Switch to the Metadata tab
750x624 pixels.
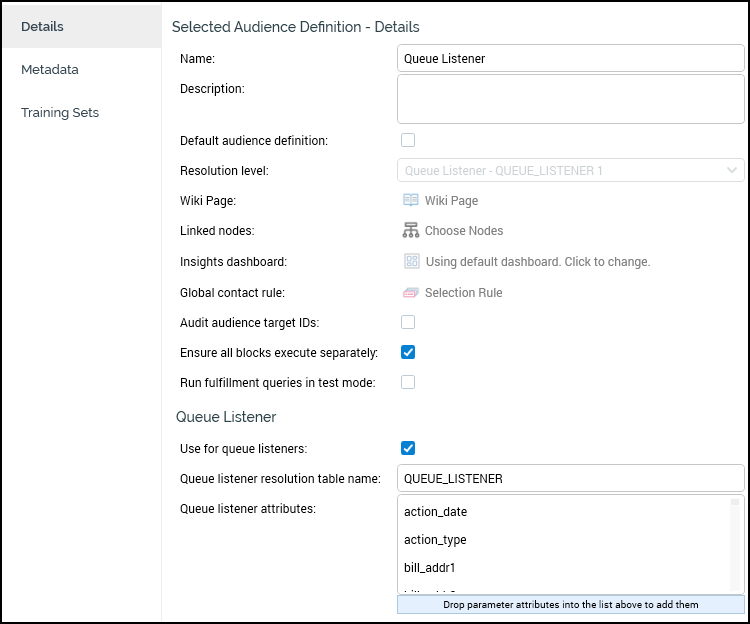(50, 70)
